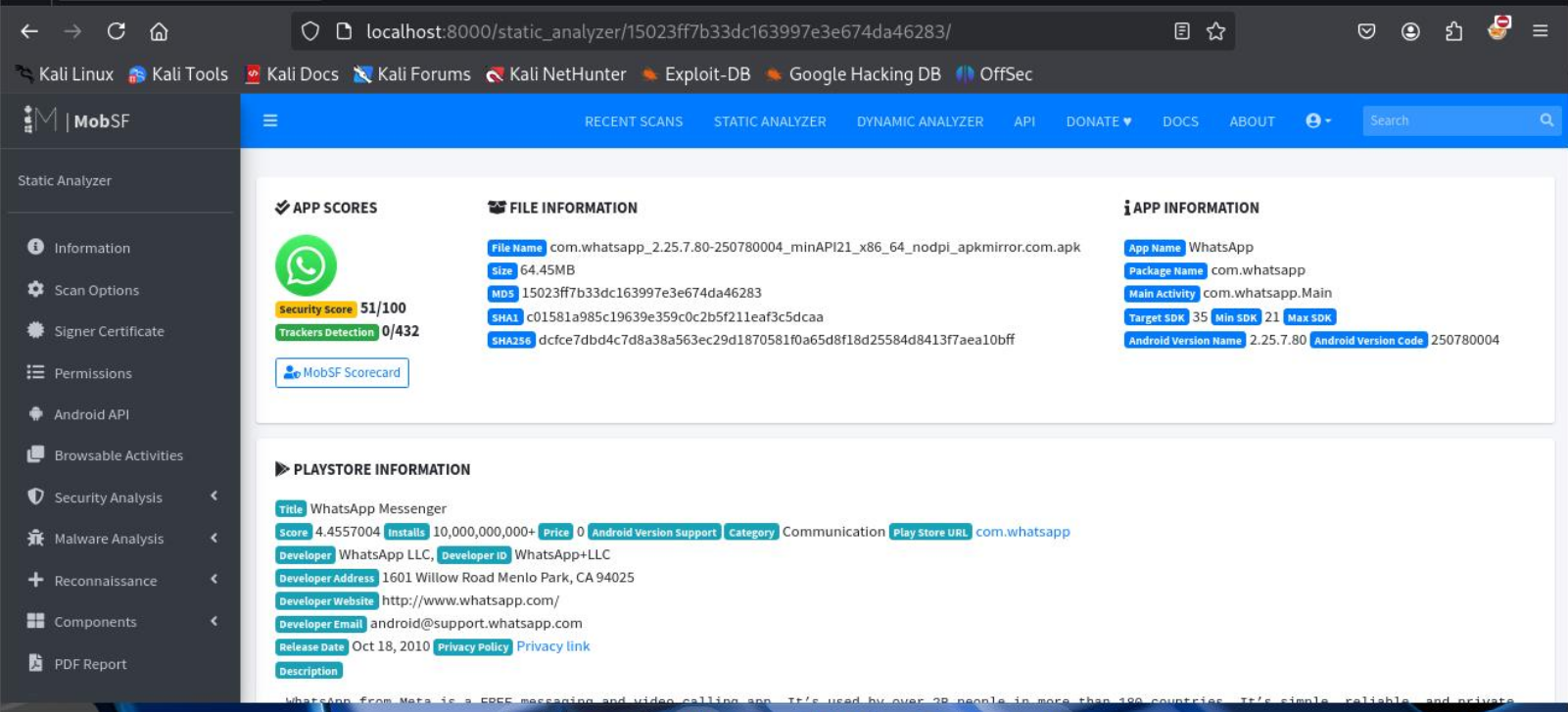1568x712 pixels.
Task: Click the browser address bar URL
Action: (x=658, y=31)
